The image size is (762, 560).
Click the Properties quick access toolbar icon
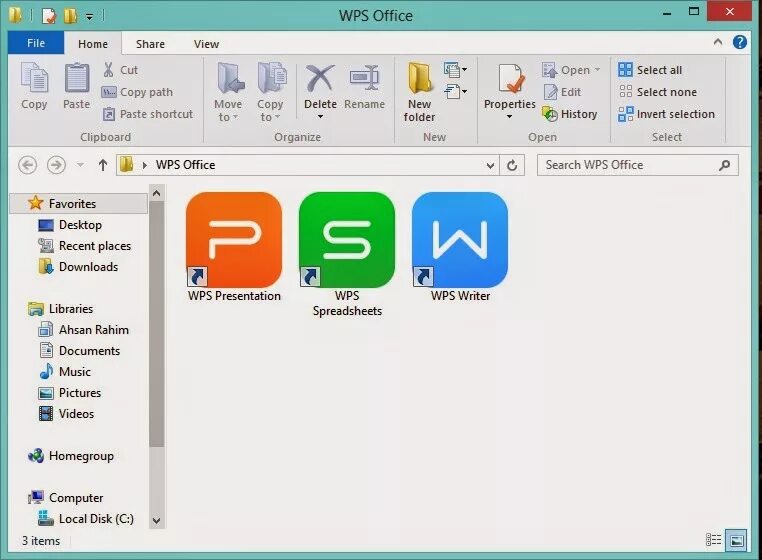49,16
